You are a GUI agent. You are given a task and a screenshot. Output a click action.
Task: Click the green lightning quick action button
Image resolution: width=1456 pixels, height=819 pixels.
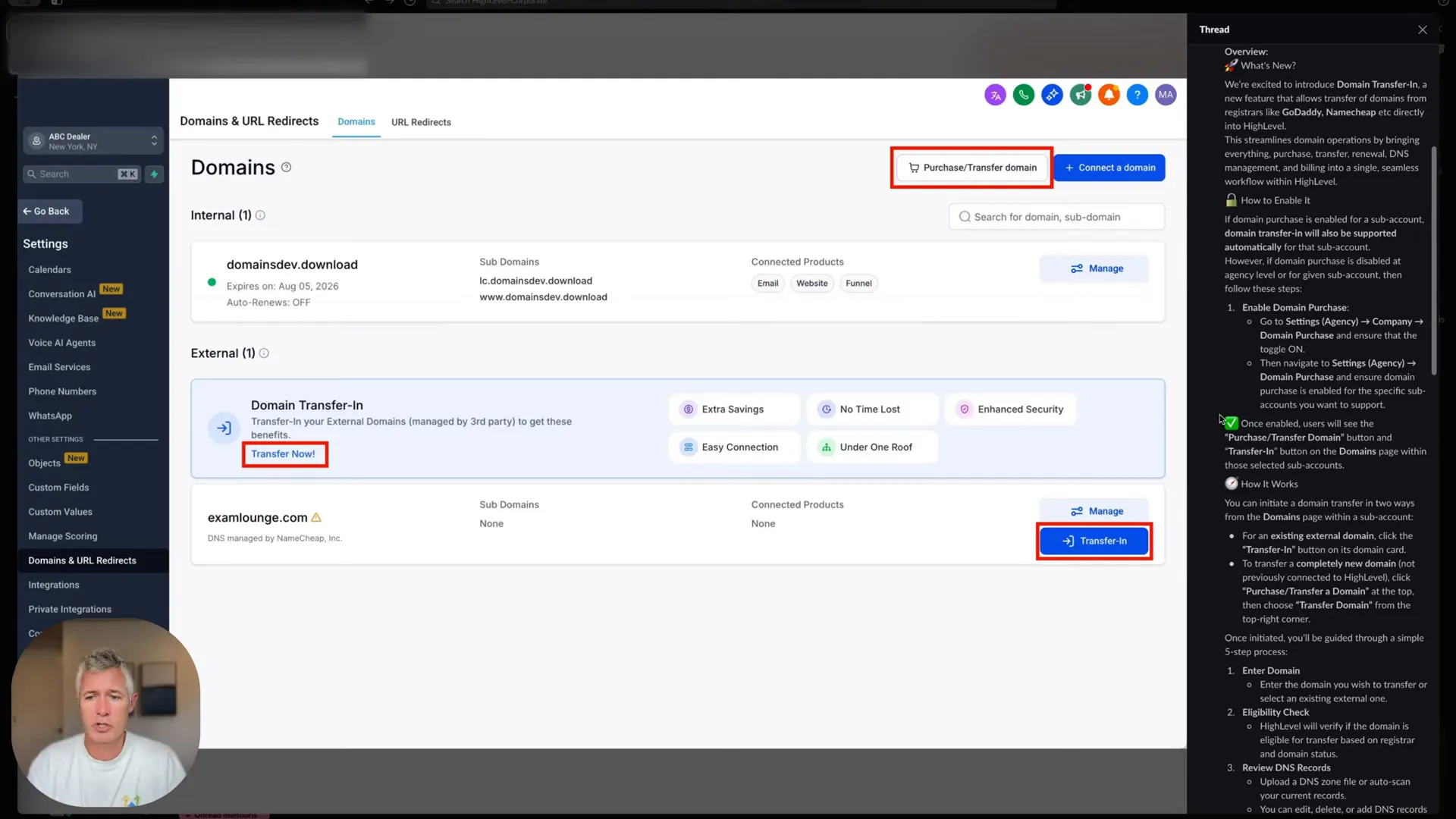[154, 174]
